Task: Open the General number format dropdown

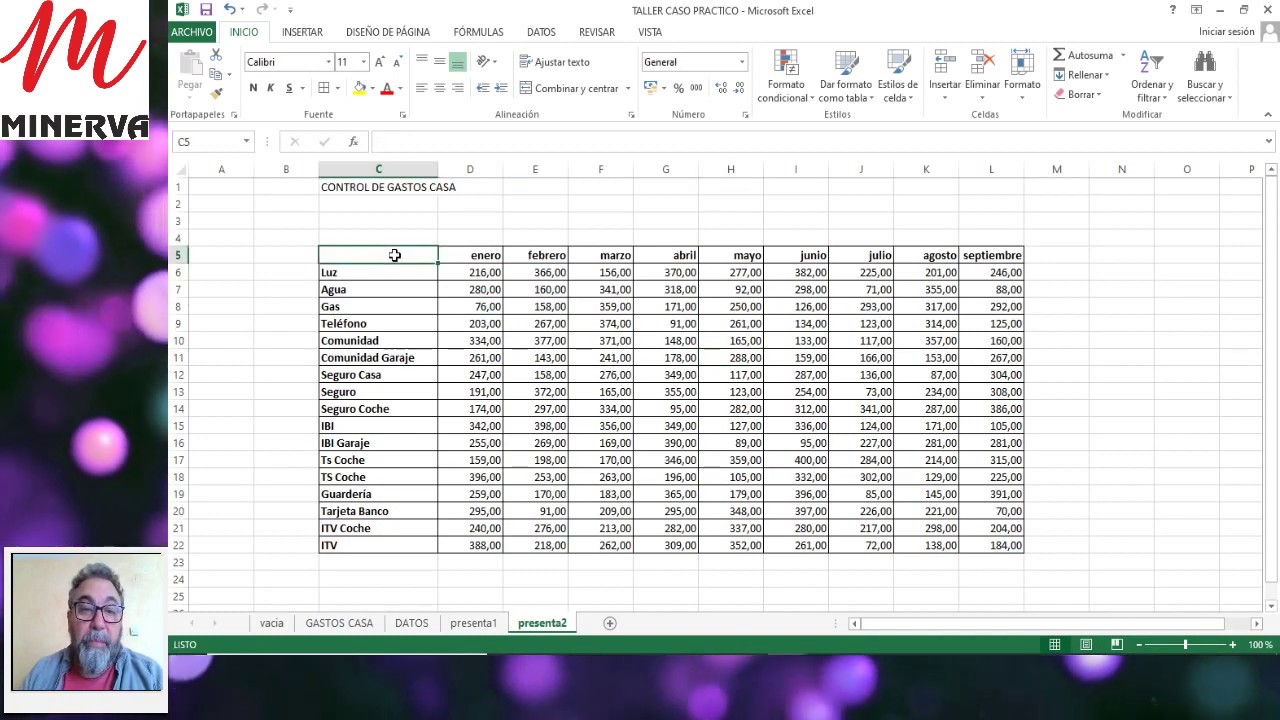Action: coord(742,62)
